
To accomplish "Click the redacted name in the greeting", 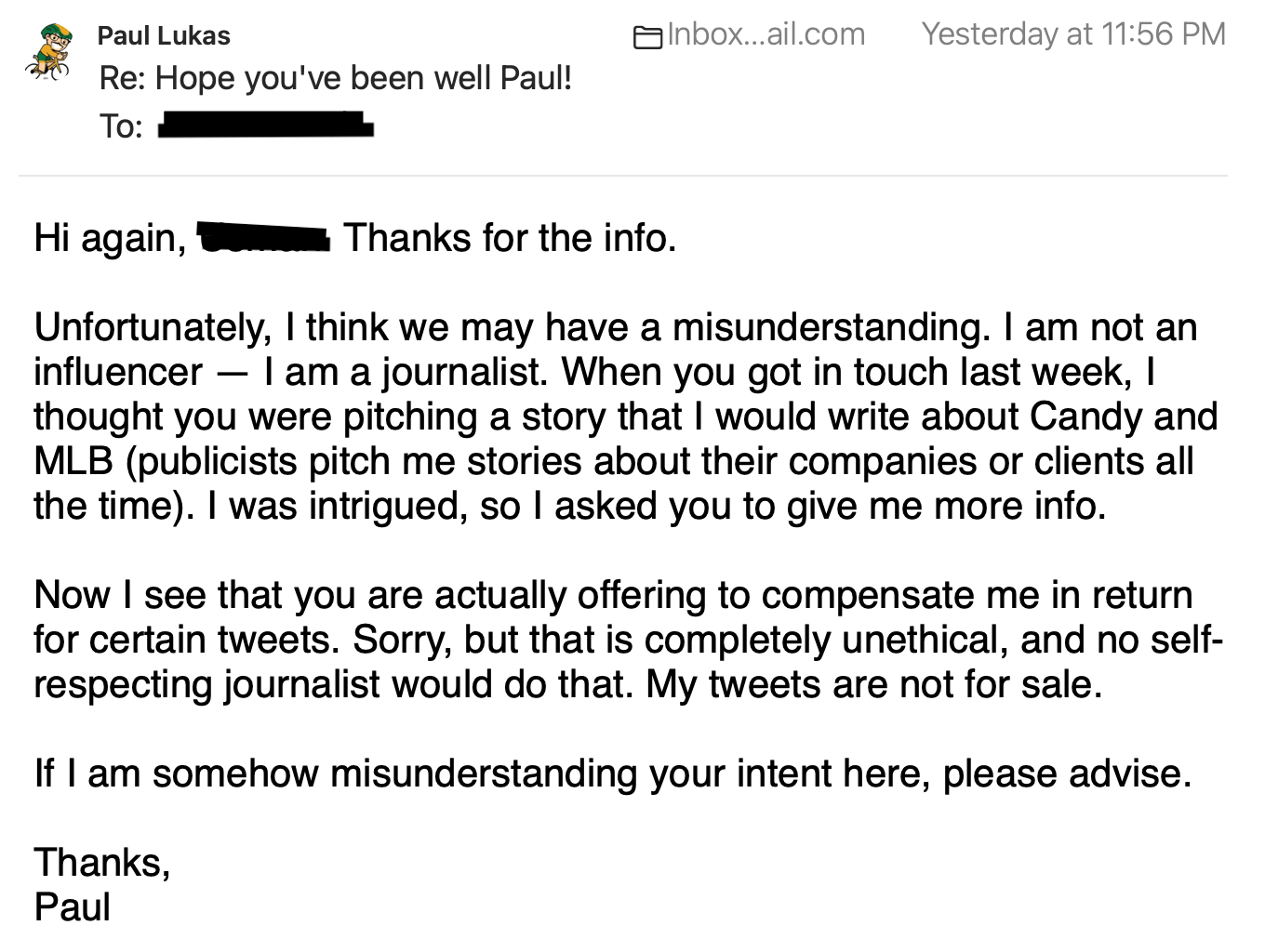I will click(264, 238).
